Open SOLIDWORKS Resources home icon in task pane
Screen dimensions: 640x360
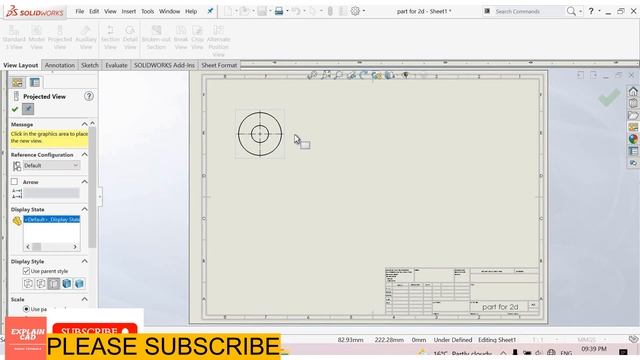[633, 91]
